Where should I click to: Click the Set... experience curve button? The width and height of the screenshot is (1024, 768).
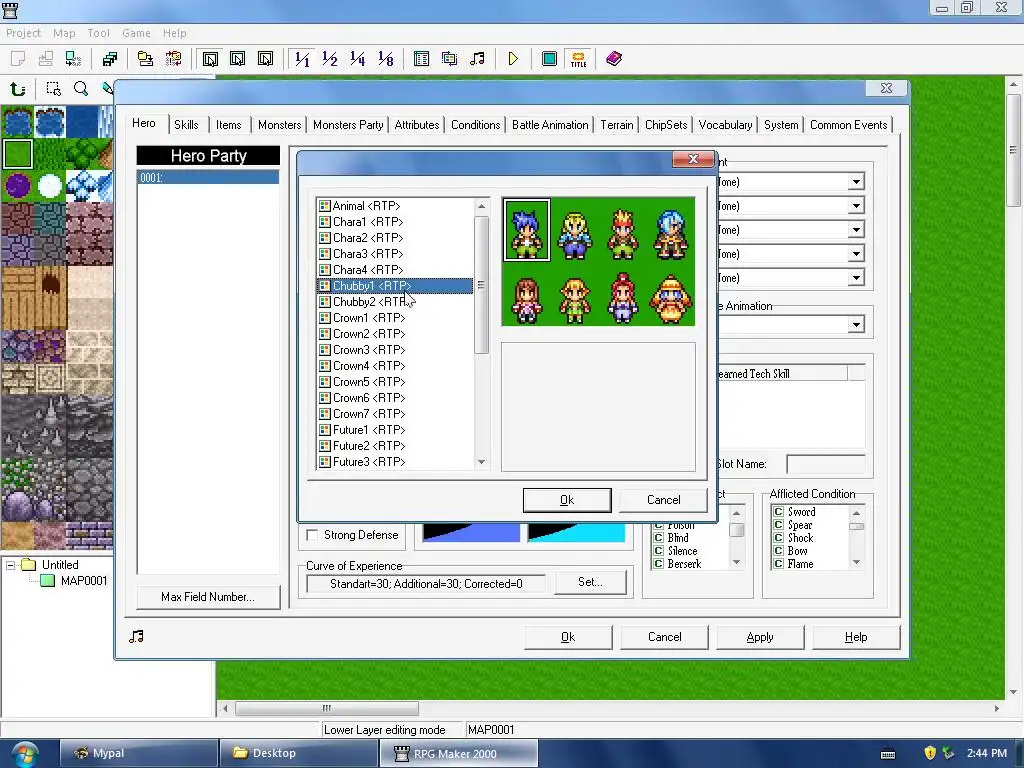[590, 582]
